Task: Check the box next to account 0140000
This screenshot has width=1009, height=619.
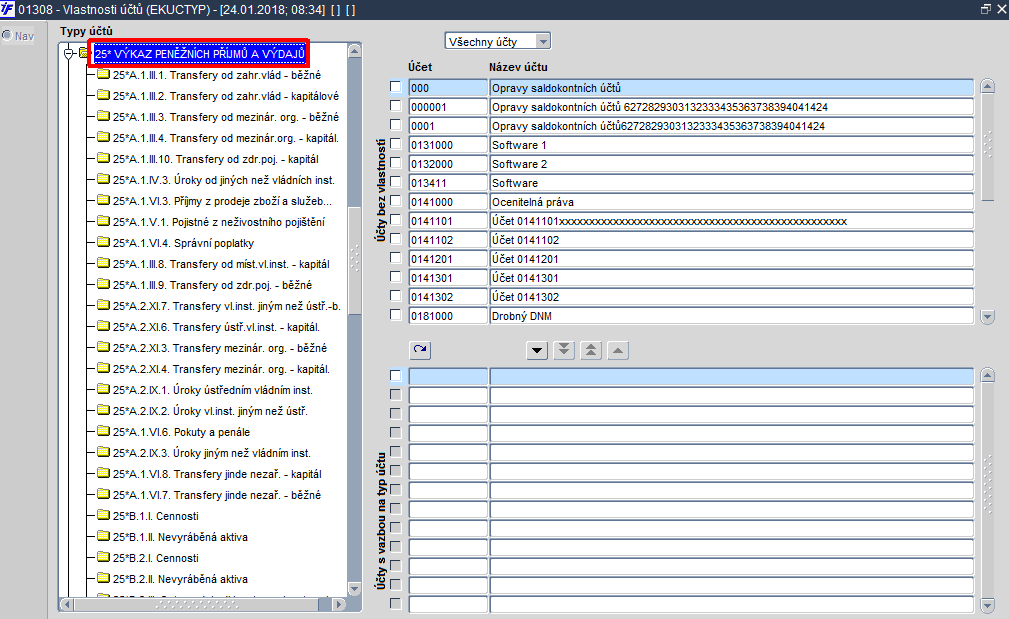Action: 395,202
